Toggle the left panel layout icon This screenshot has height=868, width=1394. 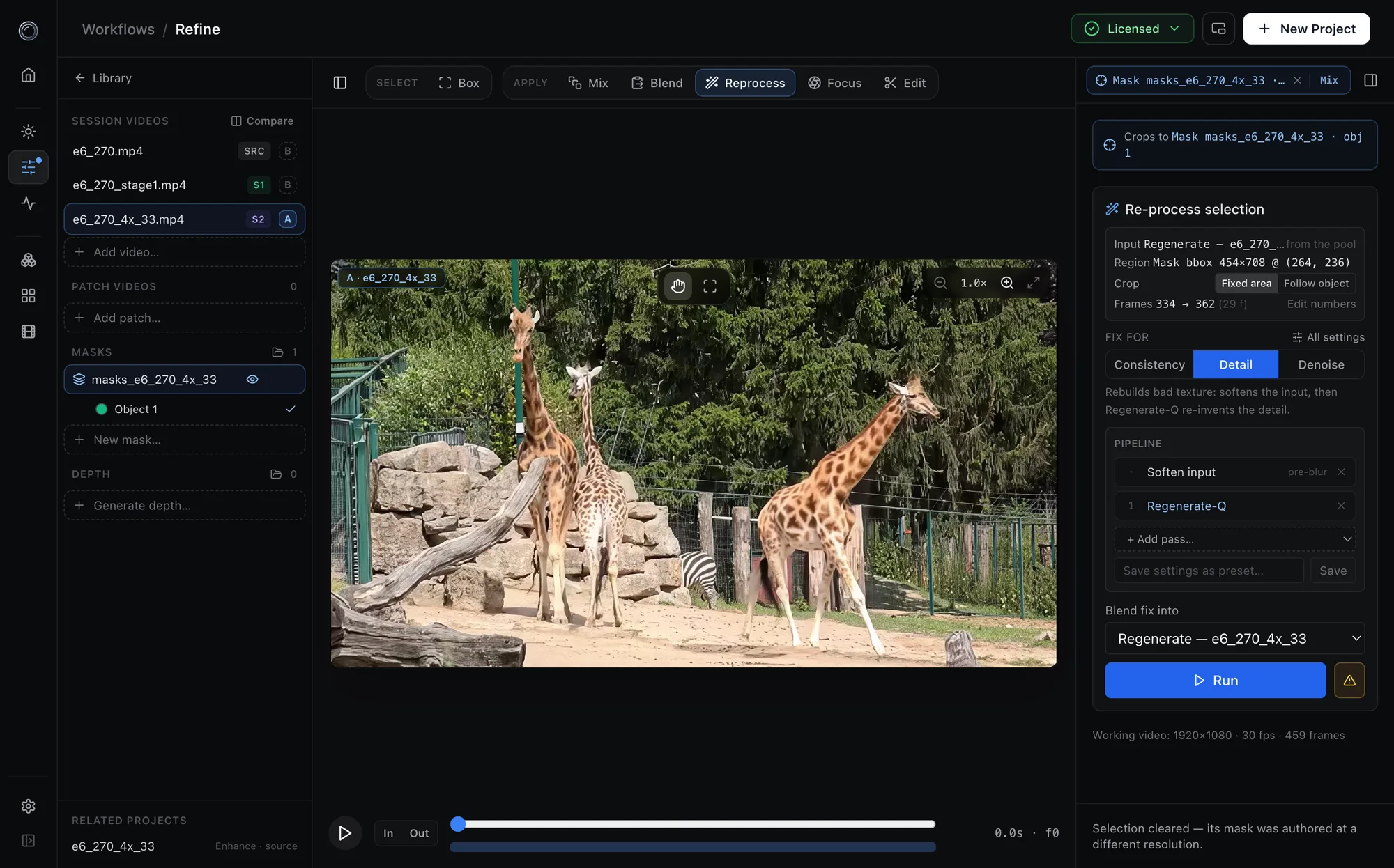click(340, 83)
